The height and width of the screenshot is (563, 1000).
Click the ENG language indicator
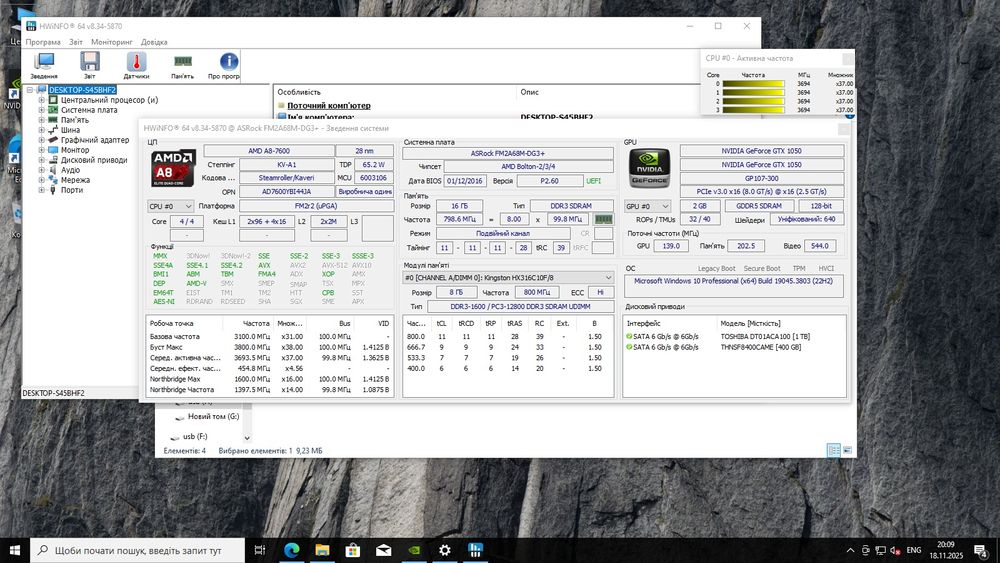coord(914,550)
